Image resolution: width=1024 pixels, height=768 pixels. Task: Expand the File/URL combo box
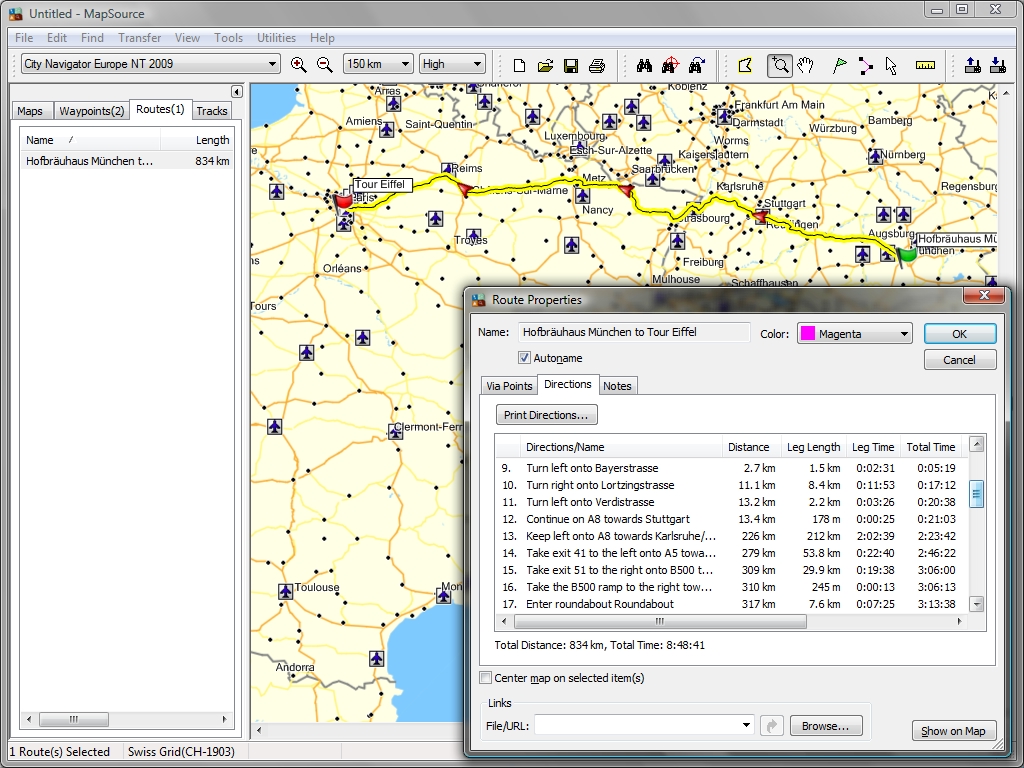[x=746, y=725]
